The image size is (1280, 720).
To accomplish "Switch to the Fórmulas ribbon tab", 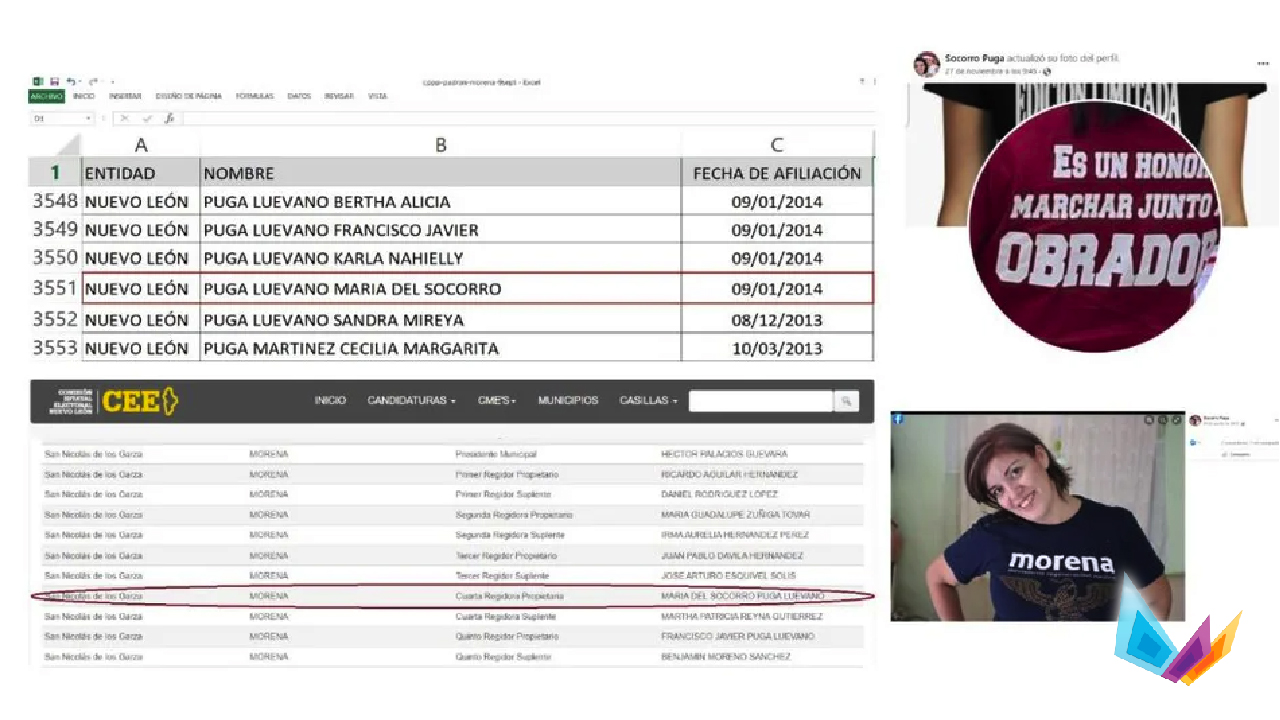I will (x=255, y=97).
